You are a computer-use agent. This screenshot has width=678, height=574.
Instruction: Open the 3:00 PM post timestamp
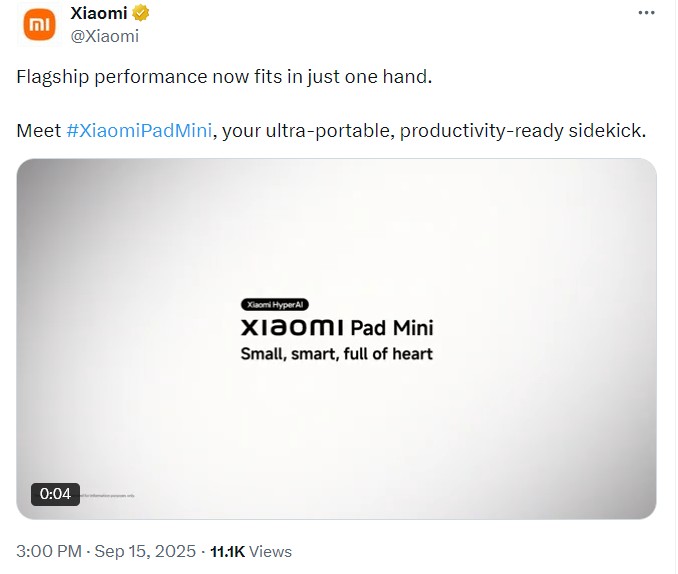(x=49, y=552)
